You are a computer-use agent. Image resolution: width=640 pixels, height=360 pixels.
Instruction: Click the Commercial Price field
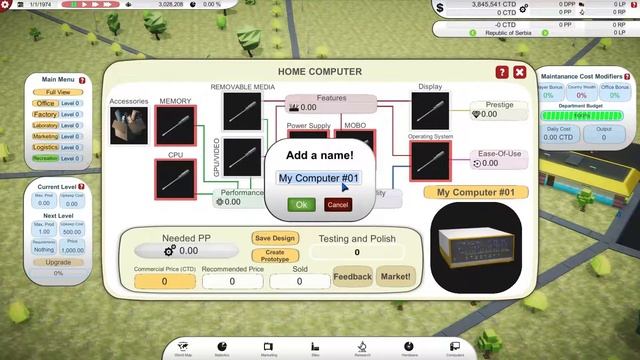point(164,281)
